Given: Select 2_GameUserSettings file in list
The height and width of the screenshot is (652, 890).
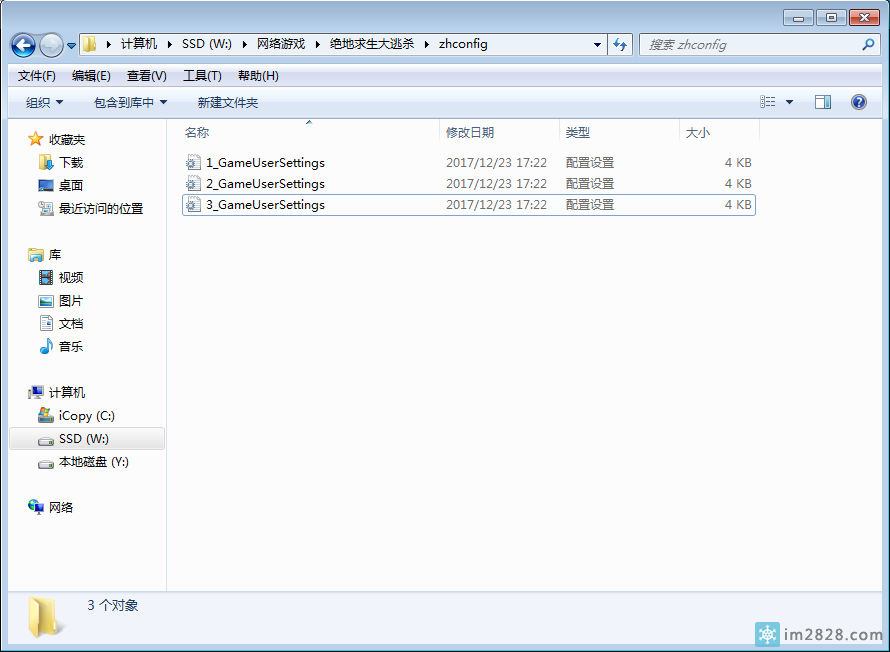Looking at the screenshot, I should point(265,184).
